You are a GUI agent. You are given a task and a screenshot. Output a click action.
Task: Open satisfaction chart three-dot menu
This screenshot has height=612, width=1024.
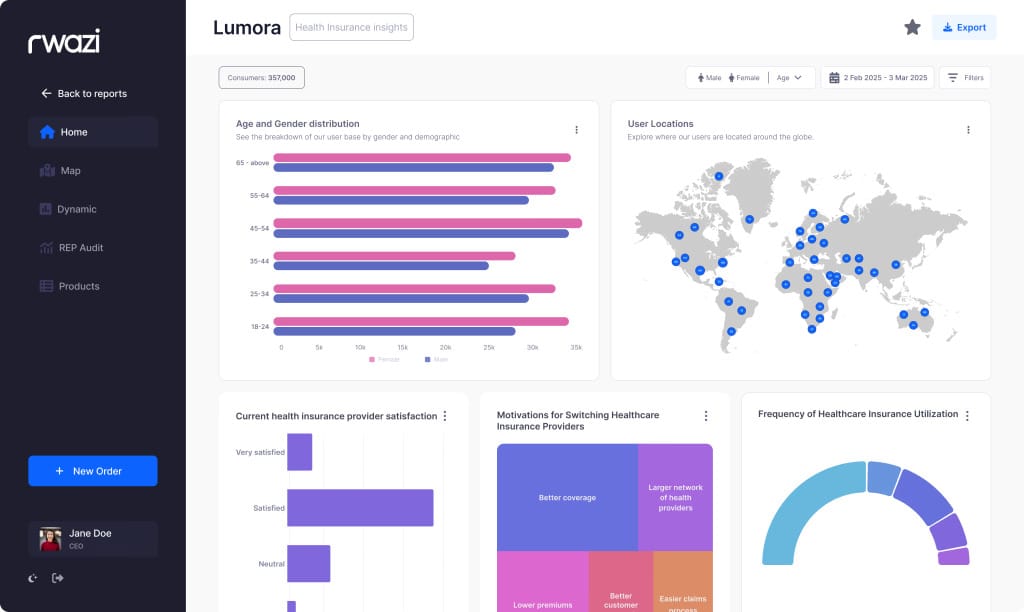(x=445, y=416)
